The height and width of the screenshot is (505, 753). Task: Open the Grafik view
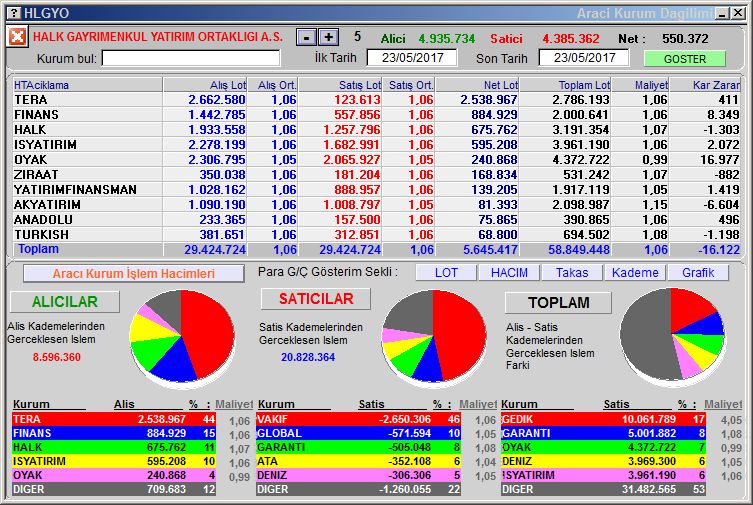pyautogui.click(x=698, y=273)
